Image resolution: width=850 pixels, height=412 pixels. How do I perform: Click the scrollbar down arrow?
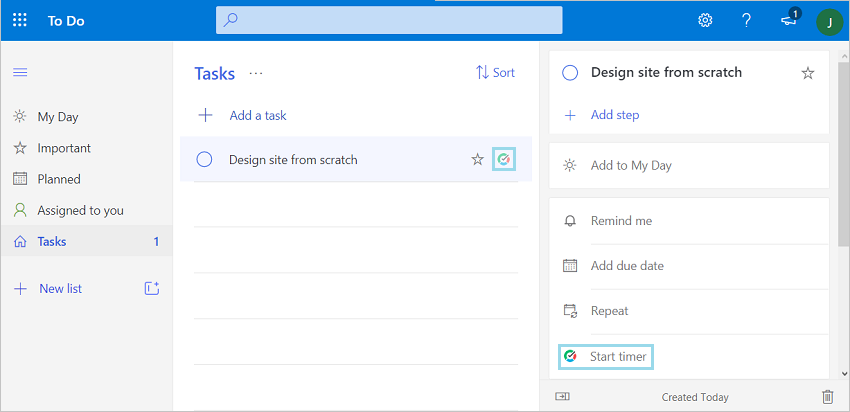(x=843, y=374)
